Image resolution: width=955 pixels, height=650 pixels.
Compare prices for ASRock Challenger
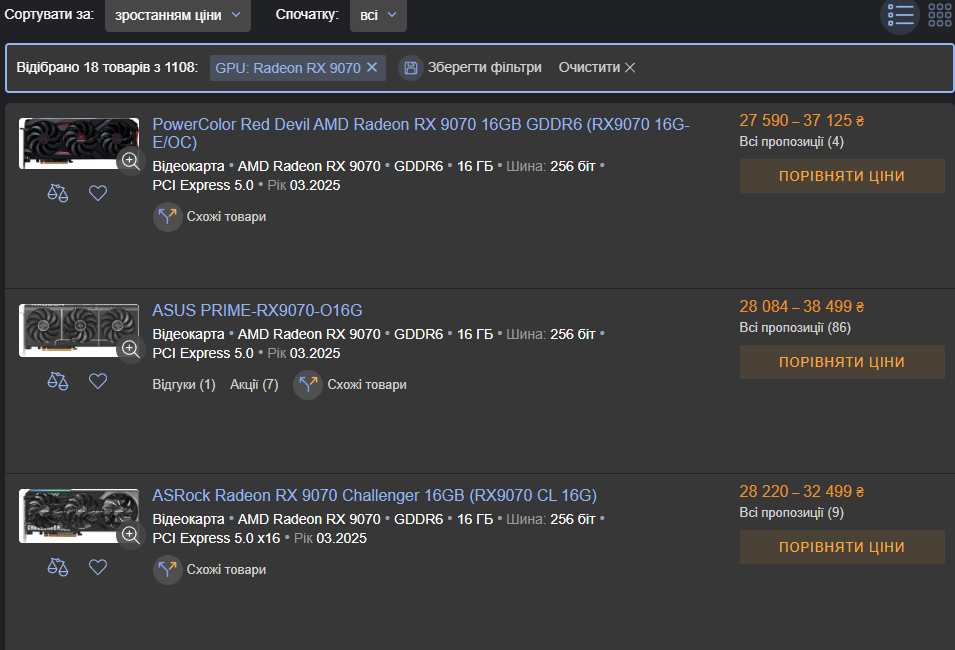click(842, 547)
